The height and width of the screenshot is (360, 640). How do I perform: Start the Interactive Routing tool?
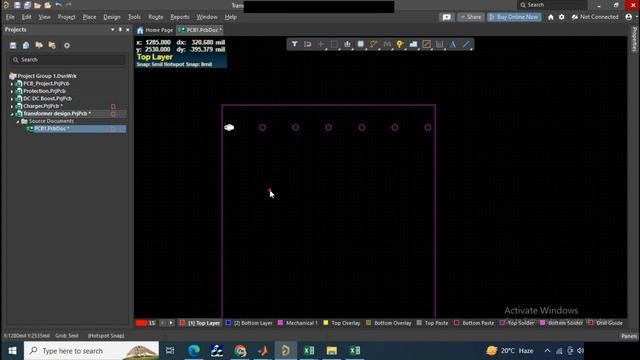(x=373, y=44)
